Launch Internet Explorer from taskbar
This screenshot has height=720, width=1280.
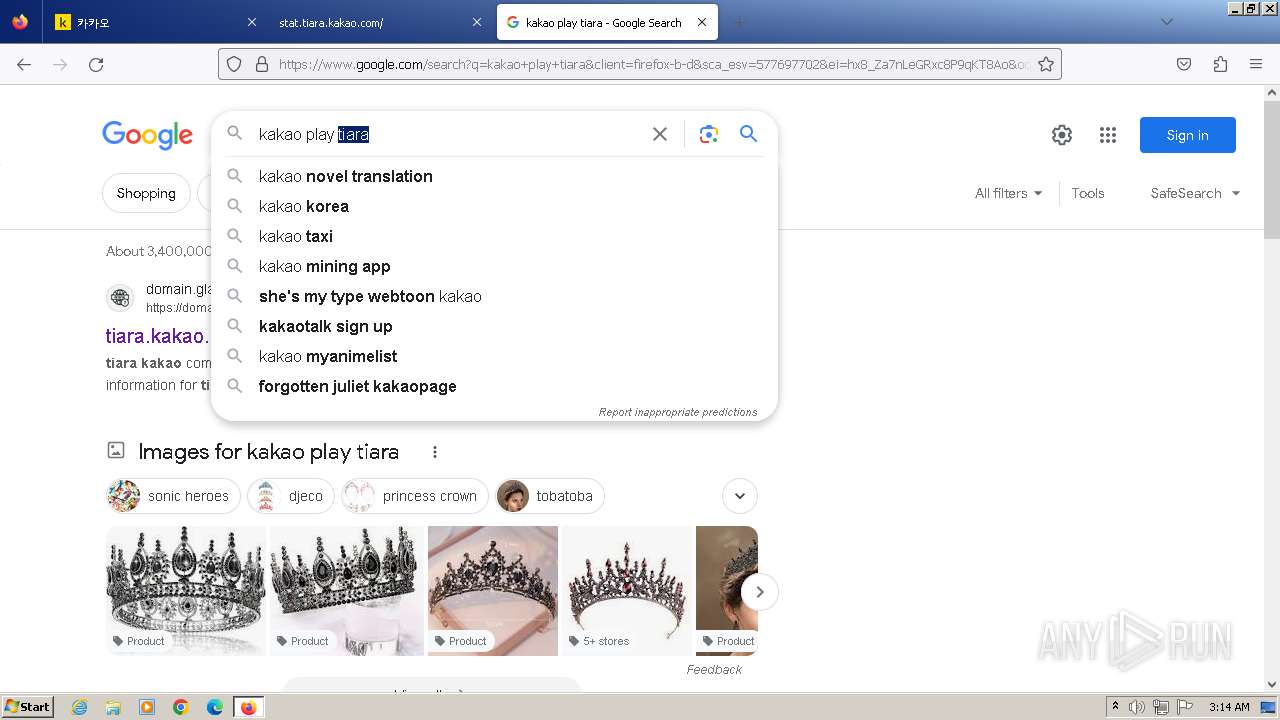coord(79,707)
